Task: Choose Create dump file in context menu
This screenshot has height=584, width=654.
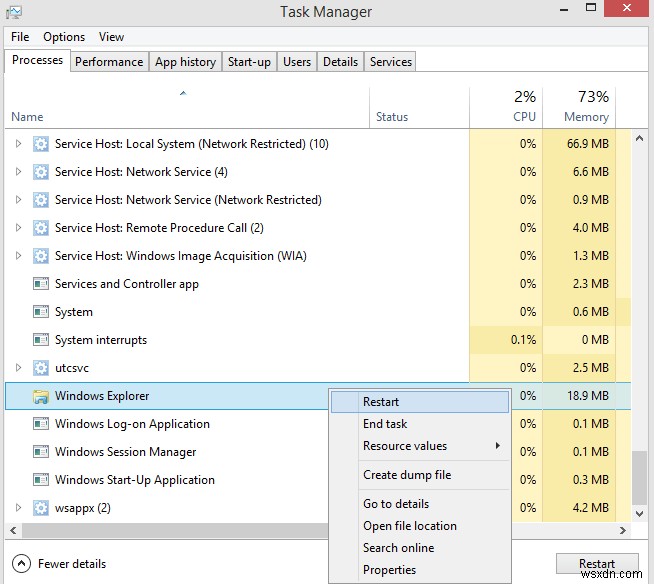Action: 420,475
